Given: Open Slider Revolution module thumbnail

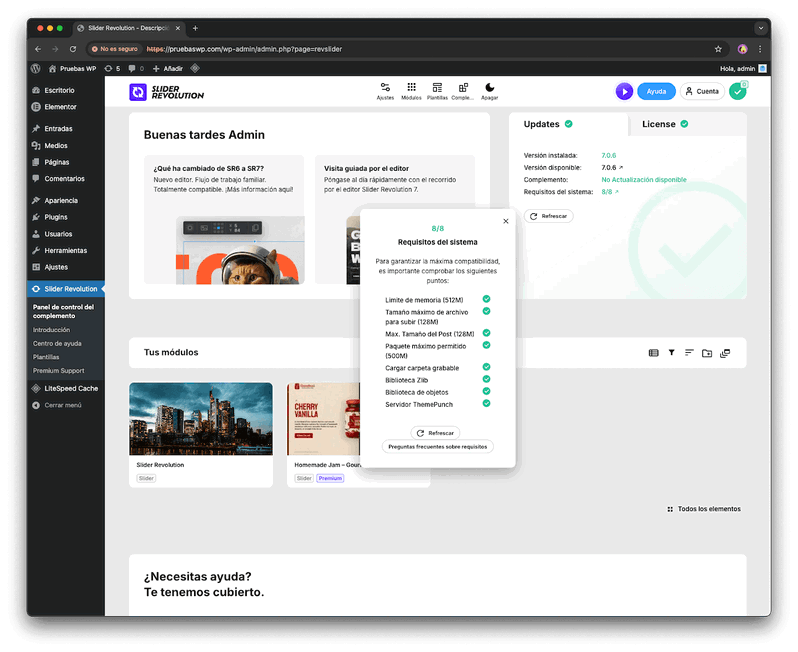Looking at the screenshot, I should (201, 419).
